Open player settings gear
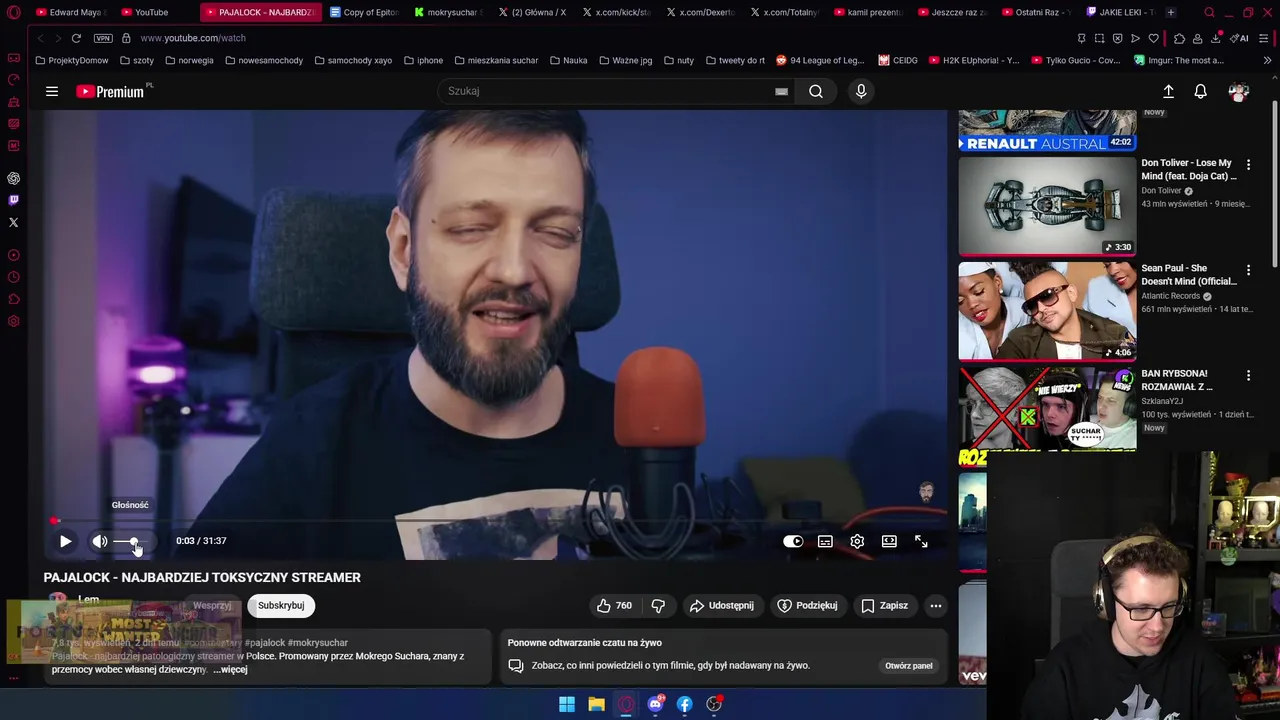Image resolution: width=1280 pixels, height=720 pixels. coord(857,541)
